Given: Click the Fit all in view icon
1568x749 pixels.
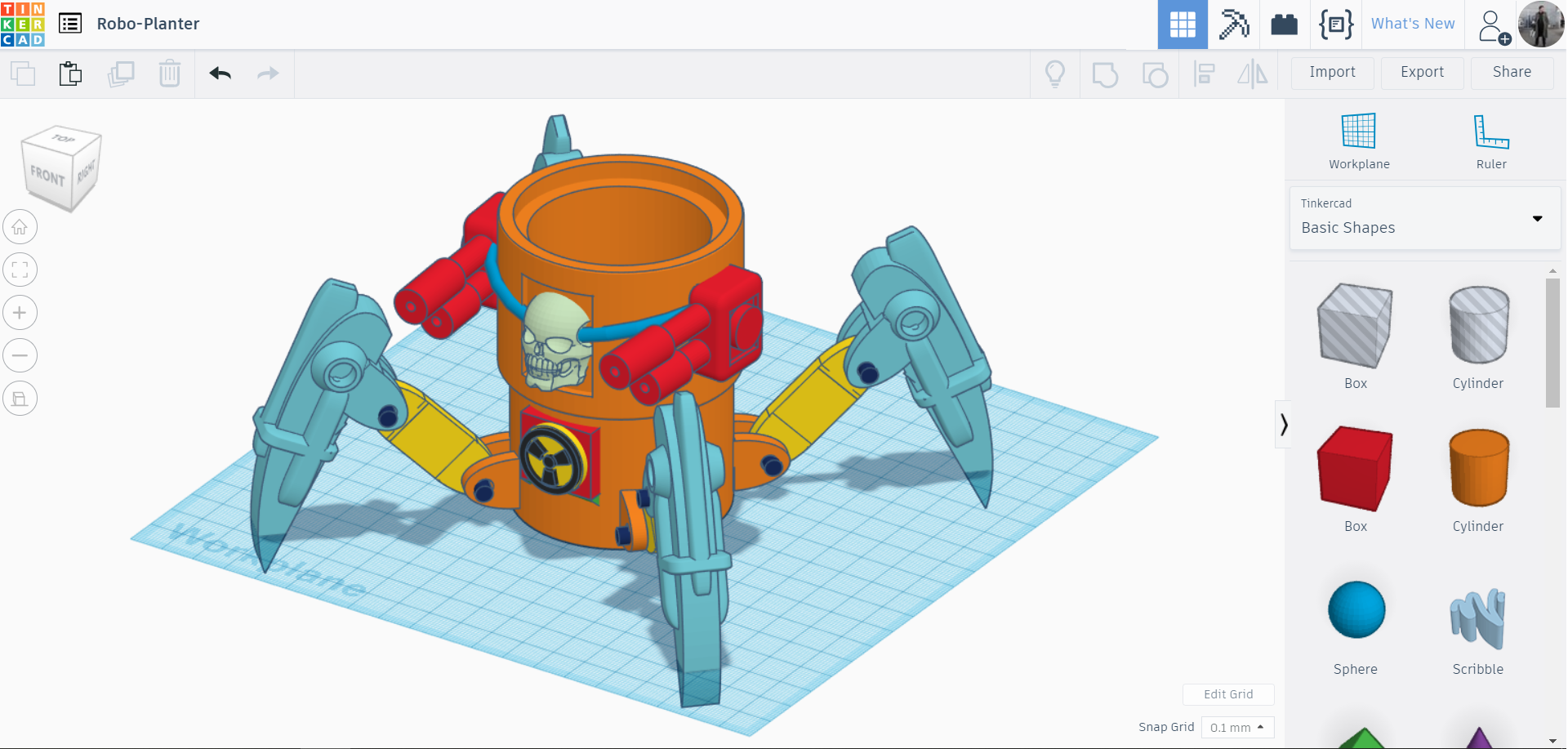Looking at the screenshot, I should click(x=20, y=270).
